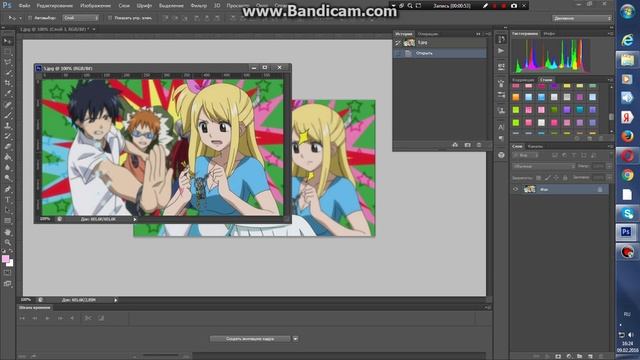Select the Dodge tool
The width and height of the screenshot is (640, 360).
pos(7,178)
